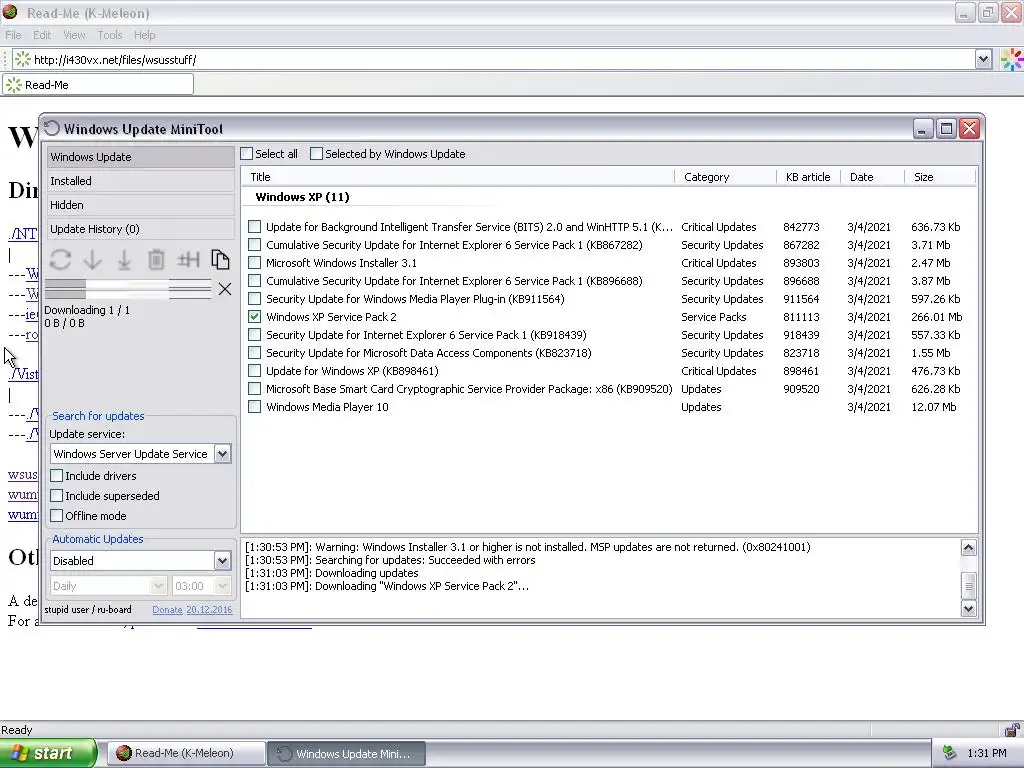Click the log scrollbar down arrow

coord(968,608)
